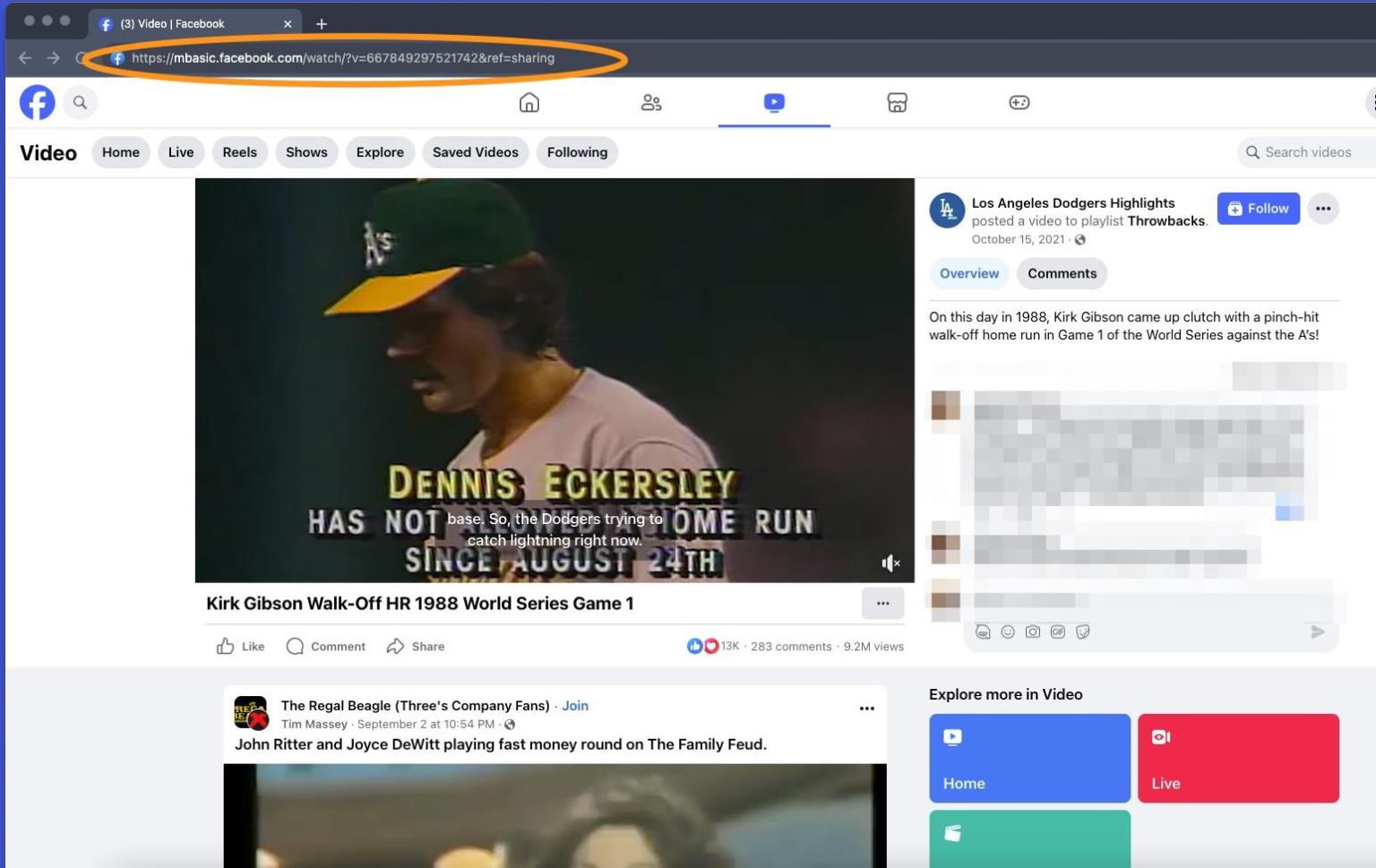This screenshot has width=1376, height=868.
Task: Open the Gaming icon in top navigation
Action: (1019, 102)
